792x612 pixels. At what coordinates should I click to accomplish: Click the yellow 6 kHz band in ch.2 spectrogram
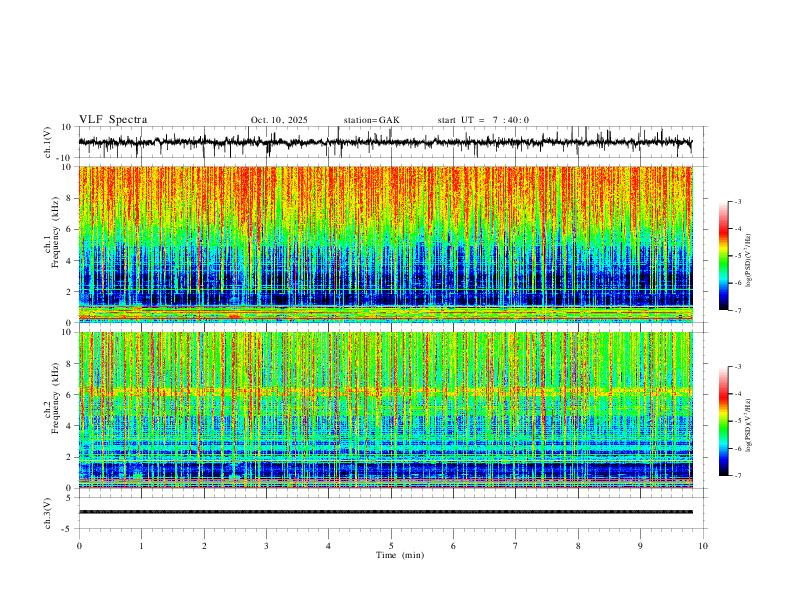pyautogui.click(x=385, y=391)
